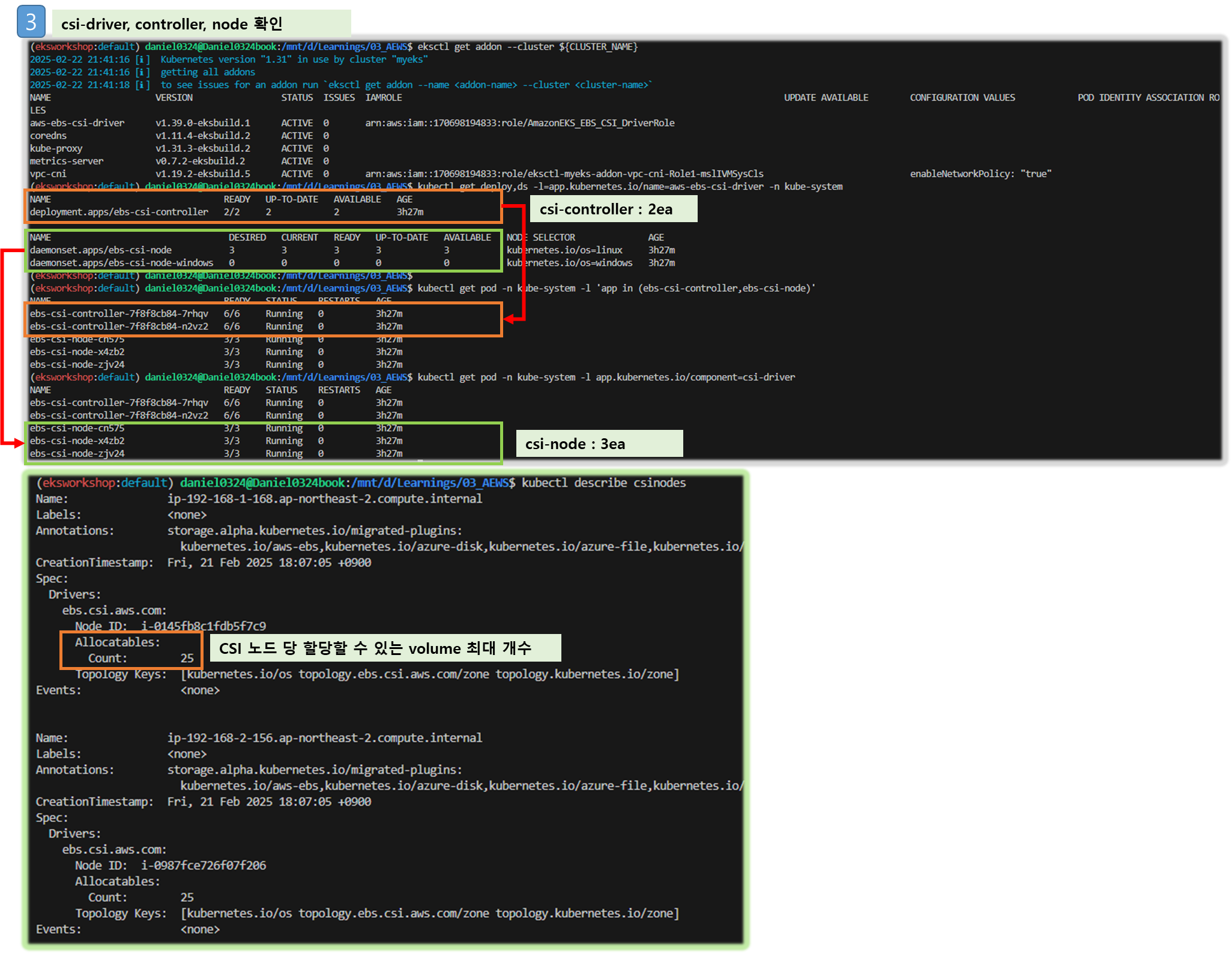Screen dimensions: 1232x954
Task: Click the Allocatables Count 25 orange box
Action: pos(131,650)
